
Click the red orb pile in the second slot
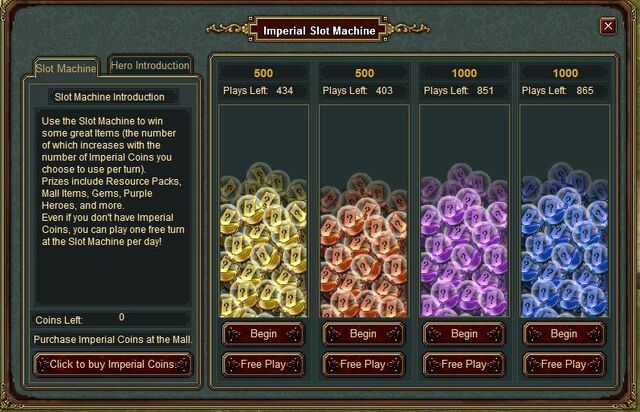364,244
